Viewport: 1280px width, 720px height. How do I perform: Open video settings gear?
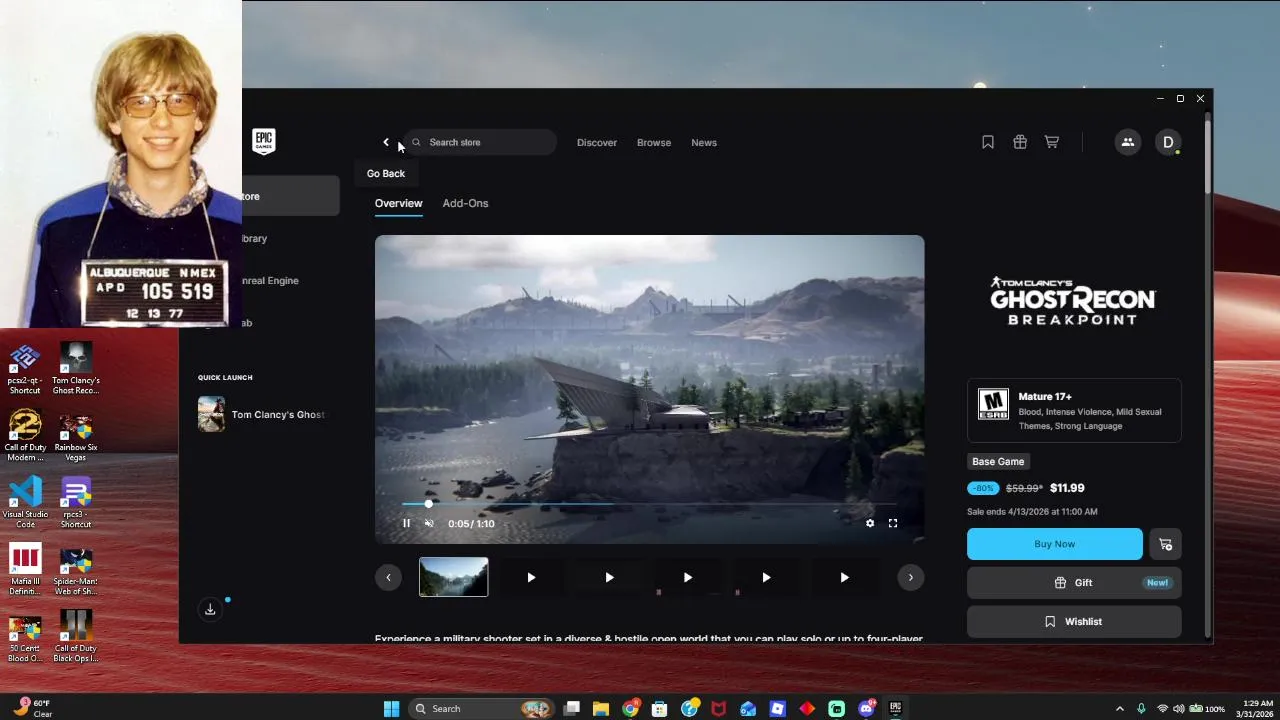point(870,523)
